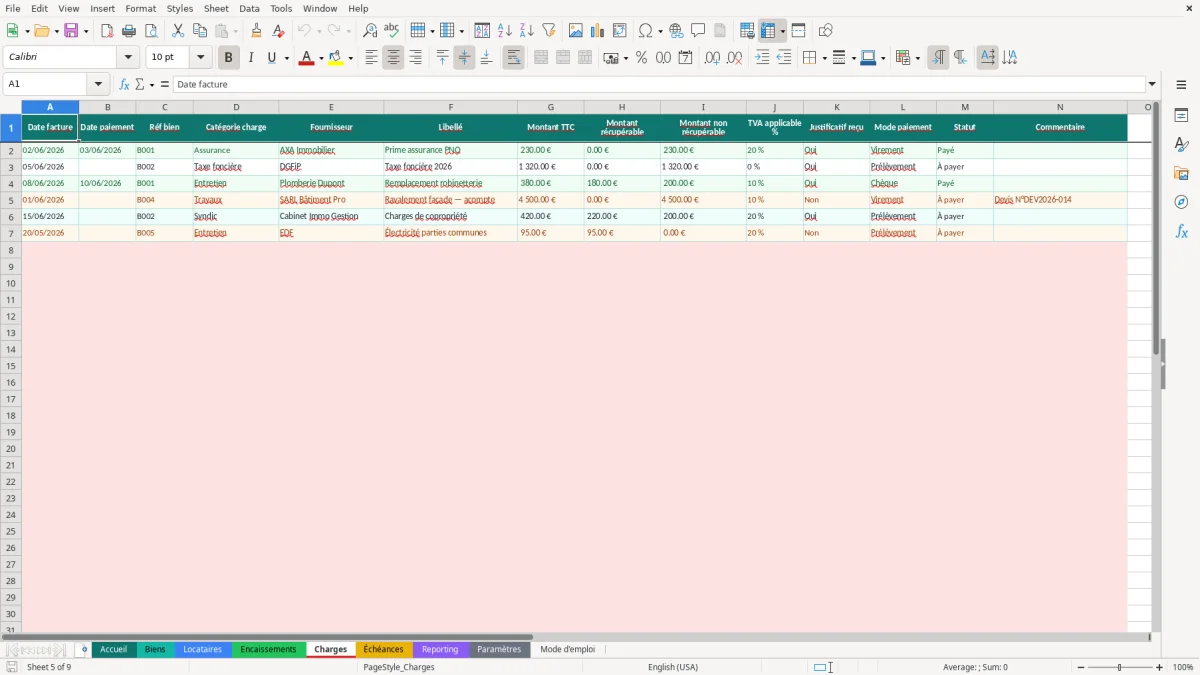Switch to the Échéances sheet tab

383,649
